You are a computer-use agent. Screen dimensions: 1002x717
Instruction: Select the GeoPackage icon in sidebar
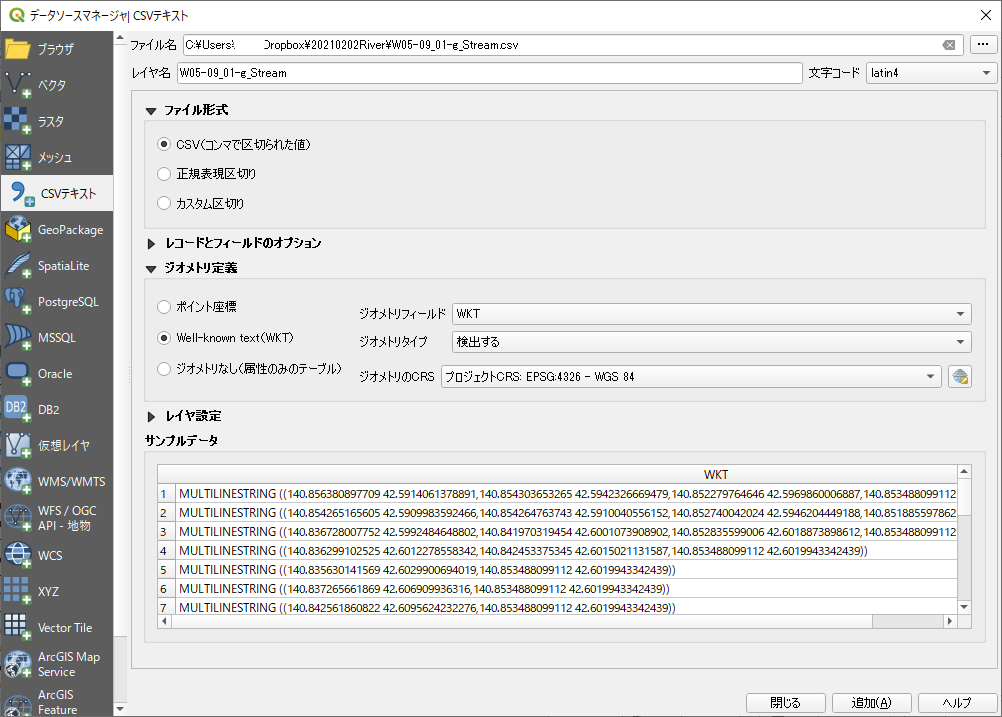click(x=18, y=230)
